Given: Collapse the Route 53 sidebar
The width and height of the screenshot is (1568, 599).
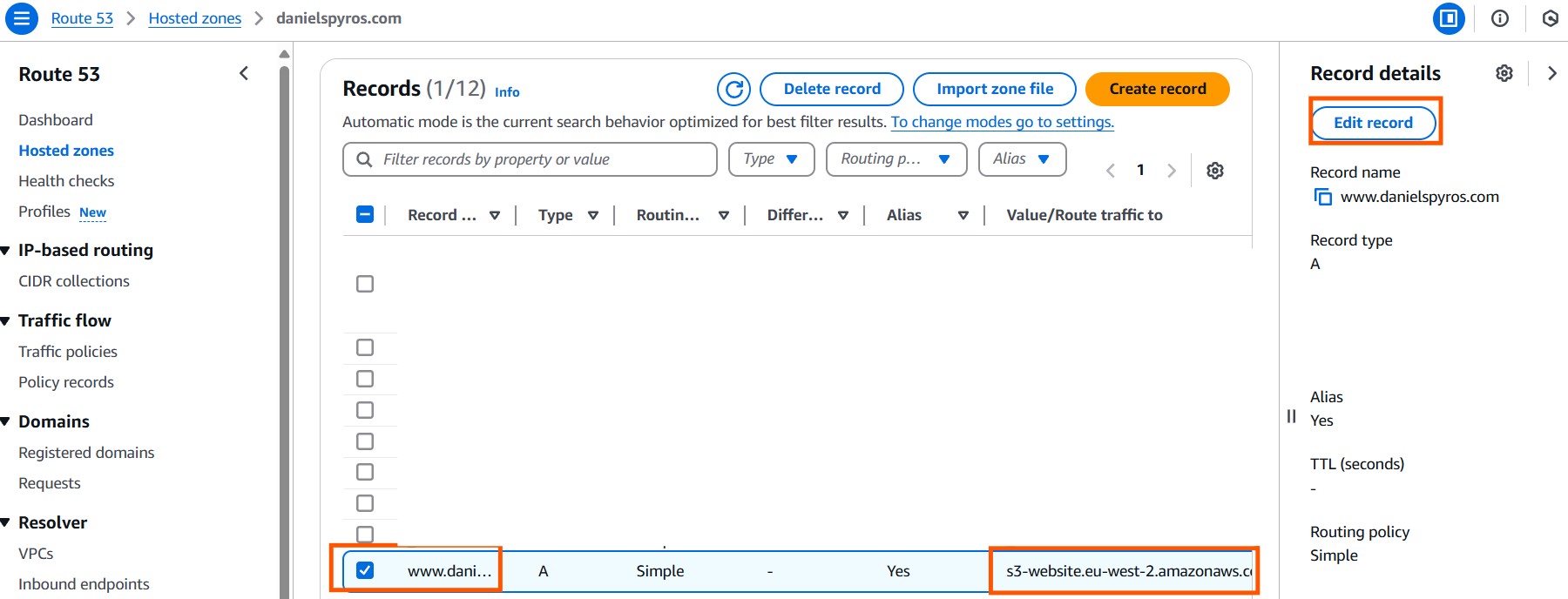Looking at the screenshot, I should [244, 74].
